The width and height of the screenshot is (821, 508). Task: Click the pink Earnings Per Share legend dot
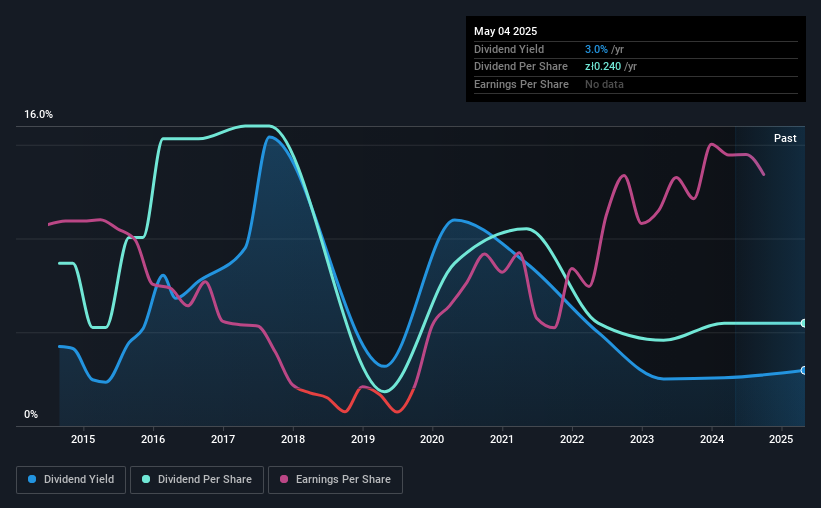click(284, 479)
